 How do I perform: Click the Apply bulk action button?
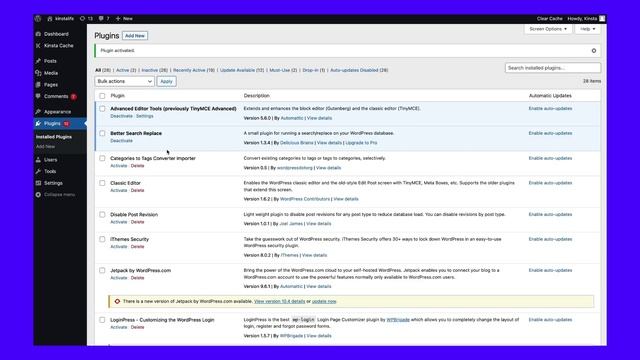point(166,81)
